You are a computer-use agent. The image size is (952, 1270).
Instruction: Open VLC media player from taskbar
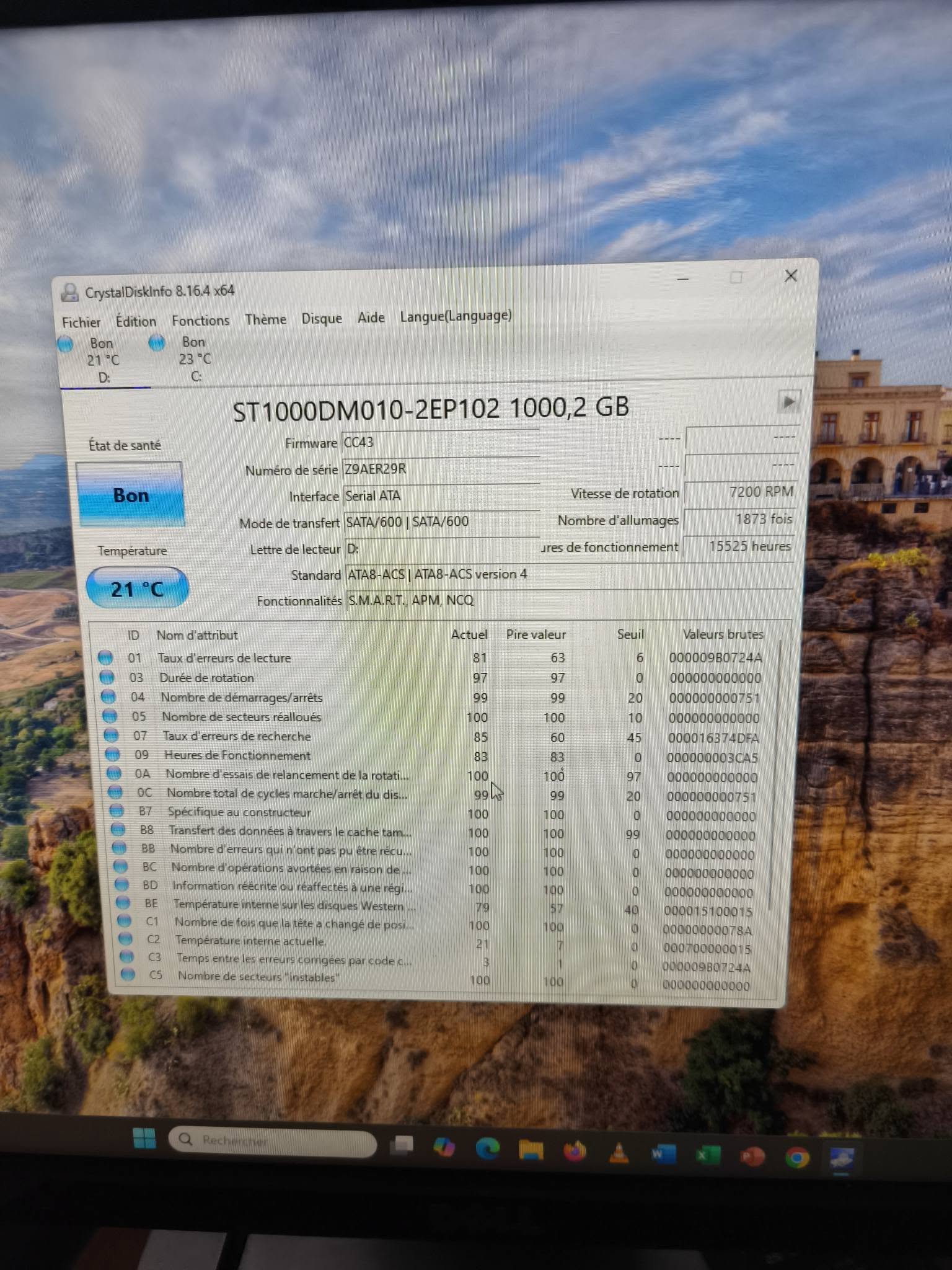[619, 1153]
